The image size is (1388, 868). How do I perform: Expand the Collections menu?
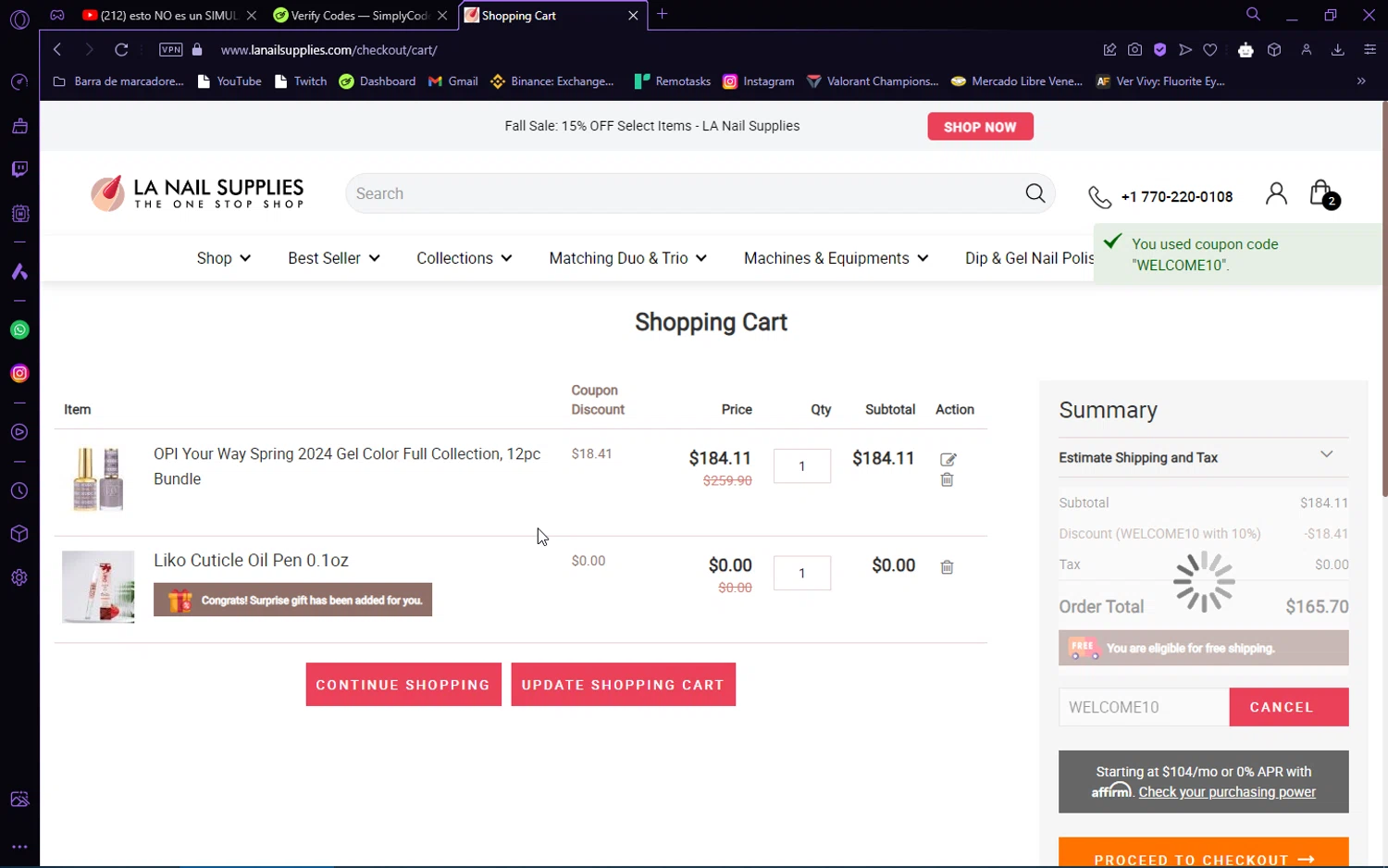tap(464, 258)
